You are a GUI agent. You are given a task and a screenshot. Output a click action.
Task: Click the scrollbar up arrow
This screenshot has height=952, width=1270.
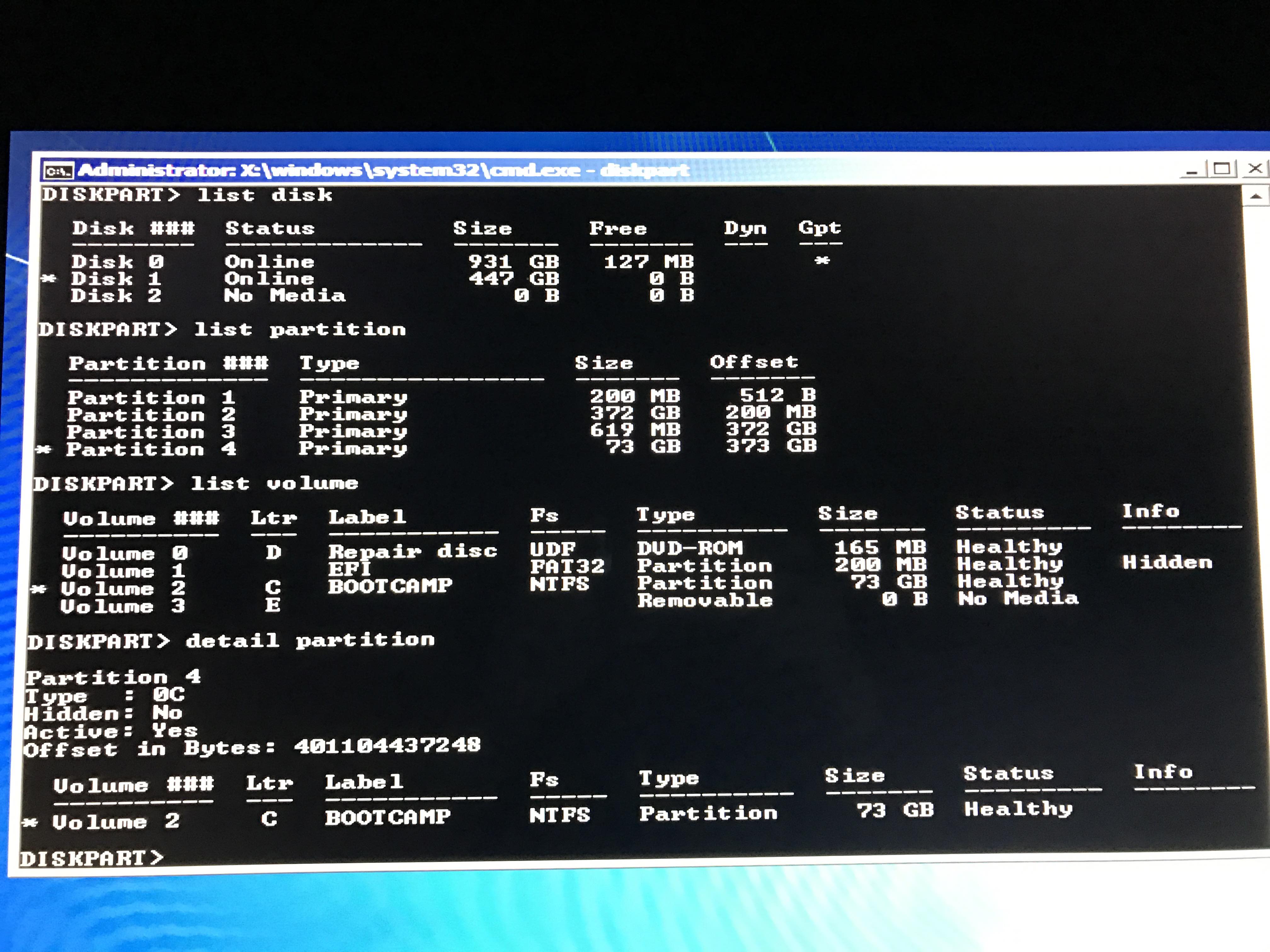[1256, 196]
